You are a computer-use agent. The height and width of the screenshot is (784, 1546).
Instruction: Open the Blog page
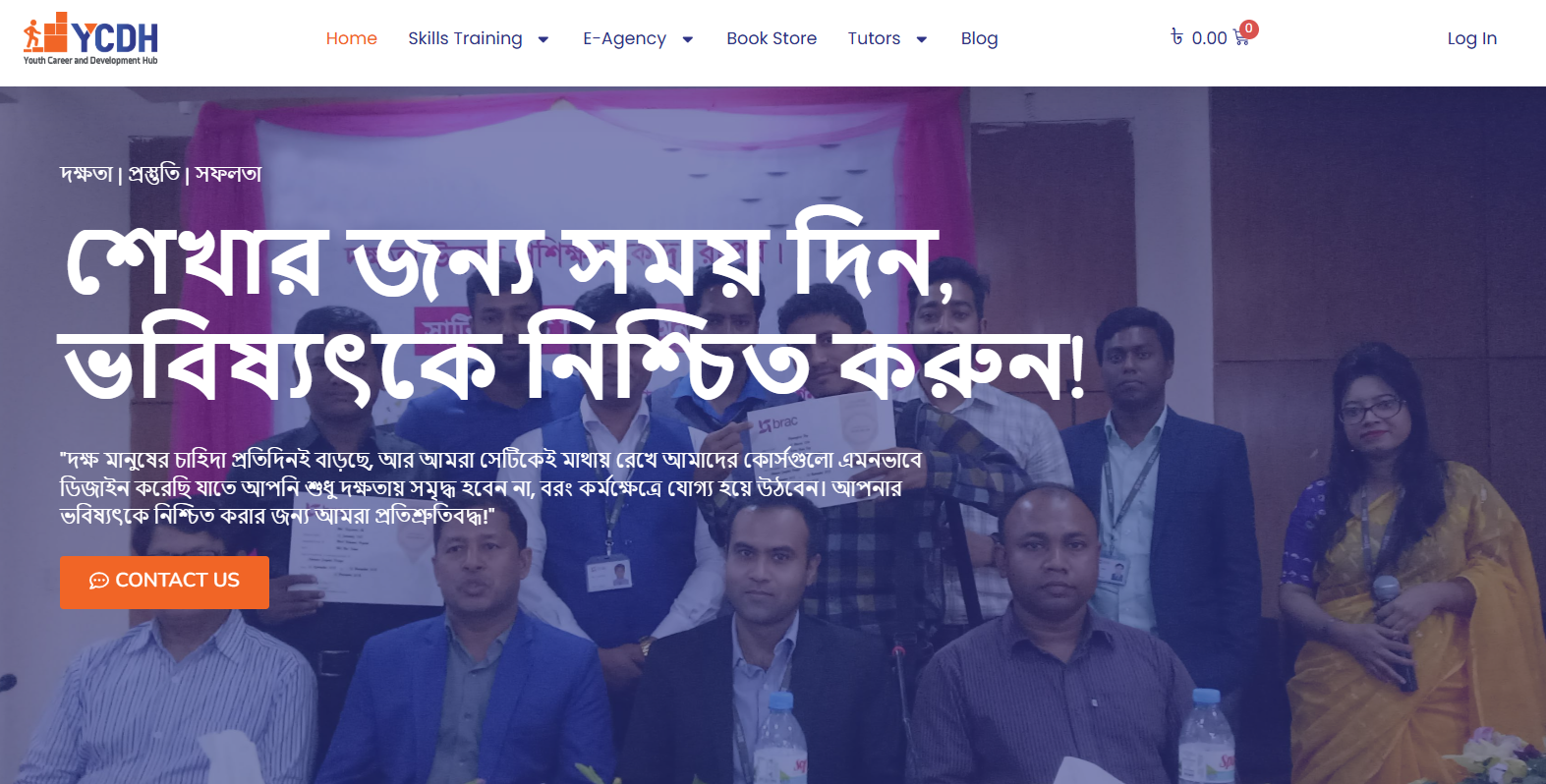coord(979,38)
